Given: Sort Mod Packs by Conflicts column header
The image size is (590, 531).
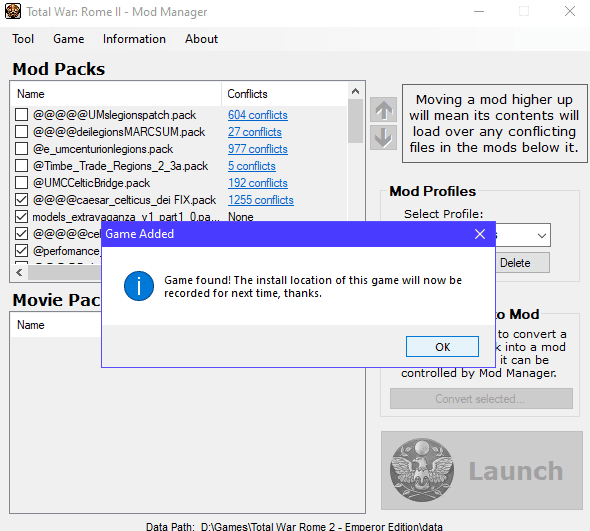Looking at the screenshot, I should [285, 94].
